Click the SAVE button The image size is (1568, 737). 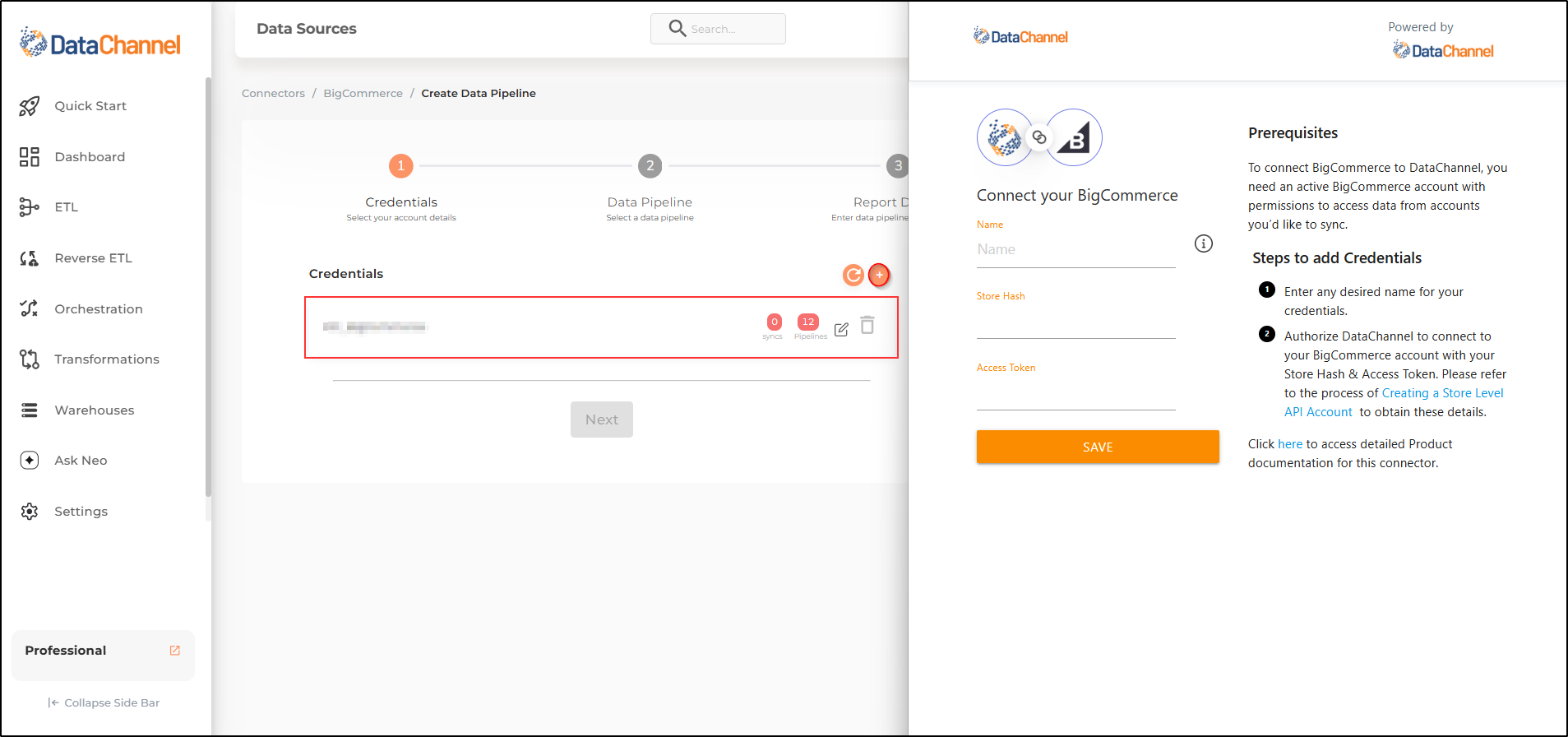(x=1098, y=447)
